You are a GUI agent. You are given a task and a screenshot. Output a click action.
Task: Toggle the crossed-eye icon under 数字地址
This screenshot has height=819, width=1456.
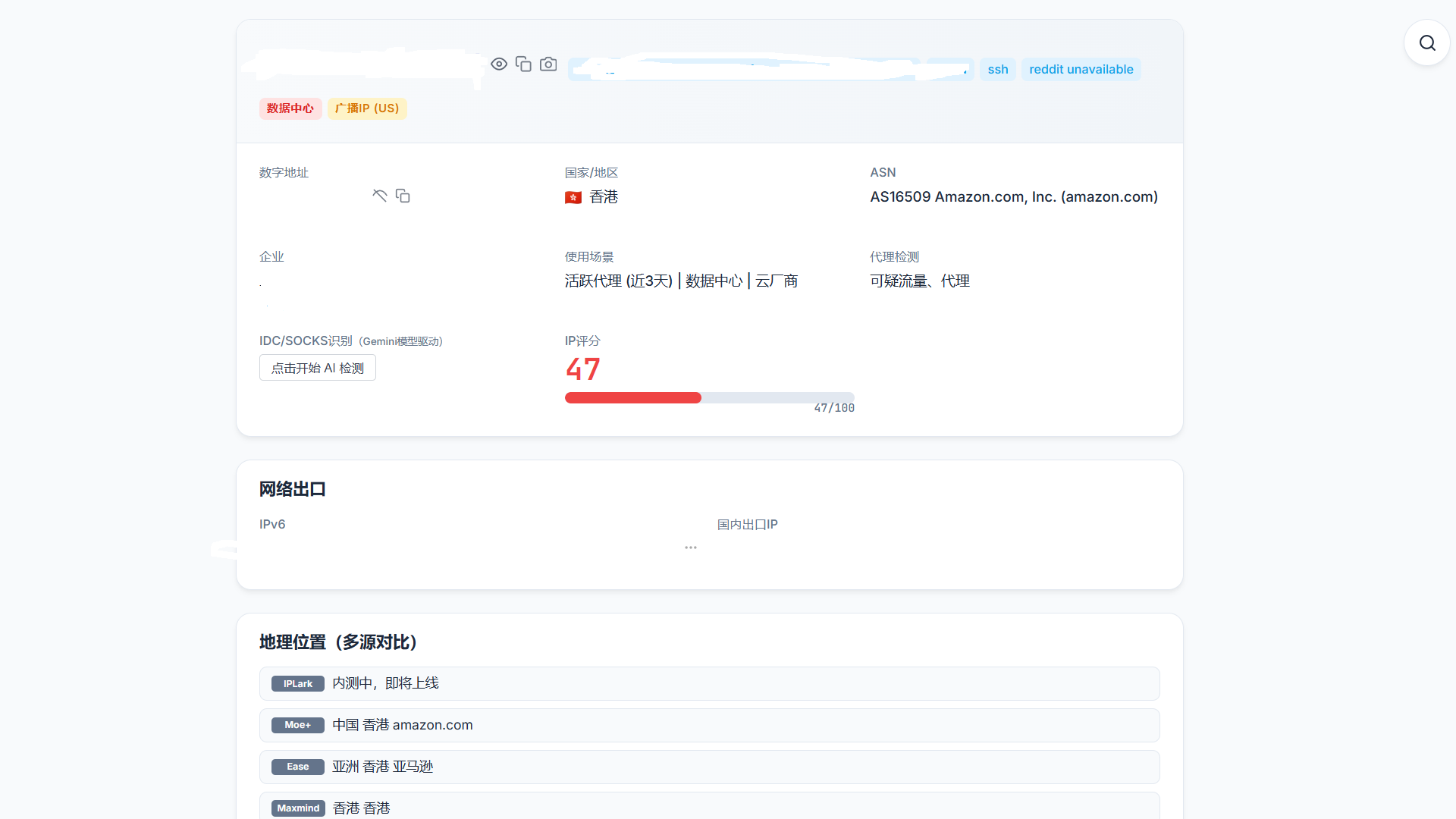[x=380, y=196]
